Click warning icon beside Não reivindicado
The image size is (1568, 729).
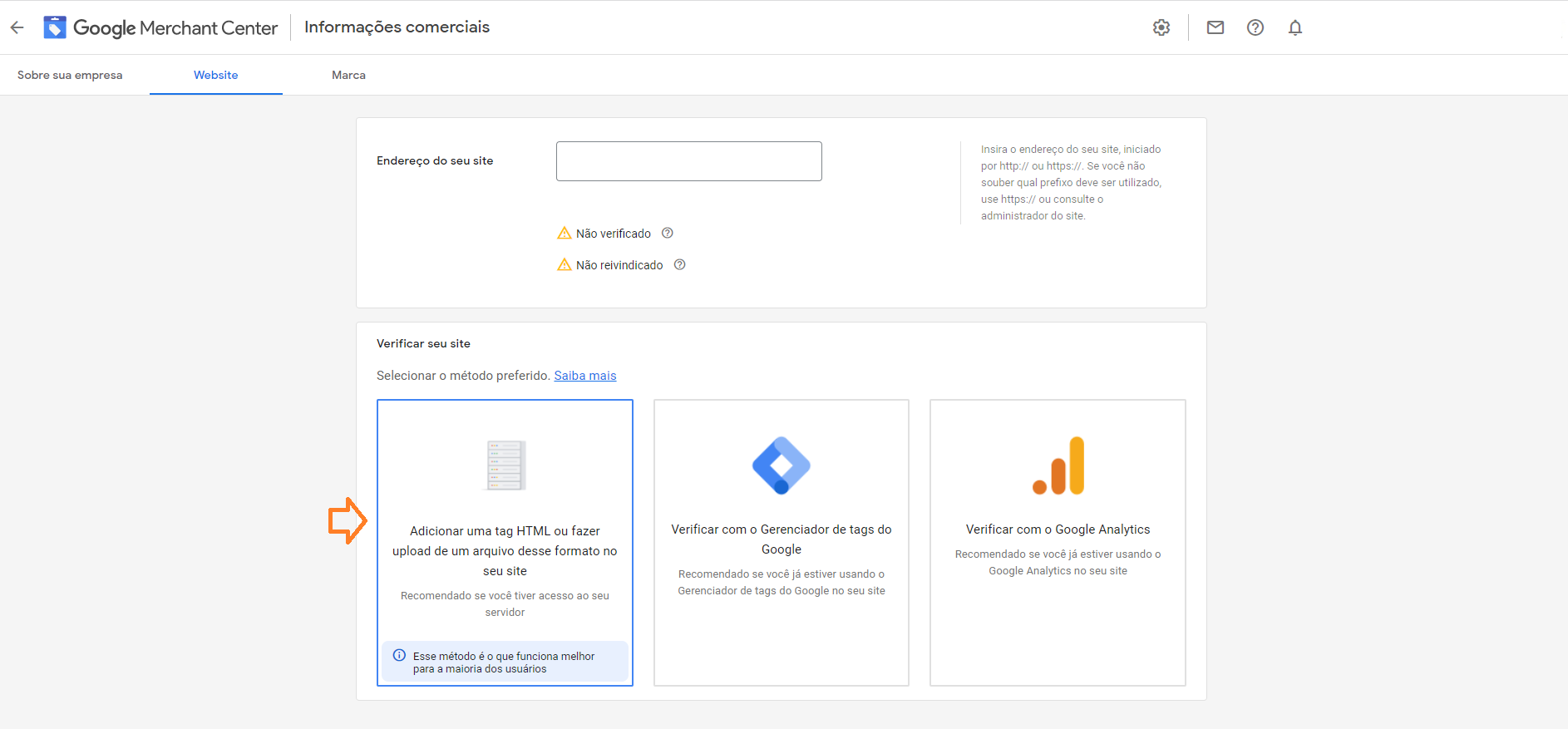pos(565,264)
